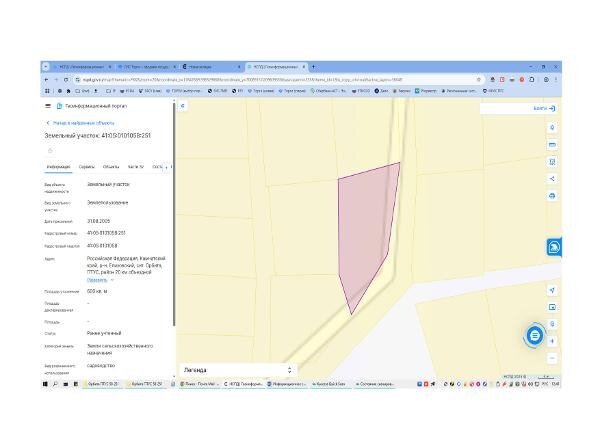This screenshot has width=600, height=424.
Task: Open the Сервисы tab
Action: point(86,167)
